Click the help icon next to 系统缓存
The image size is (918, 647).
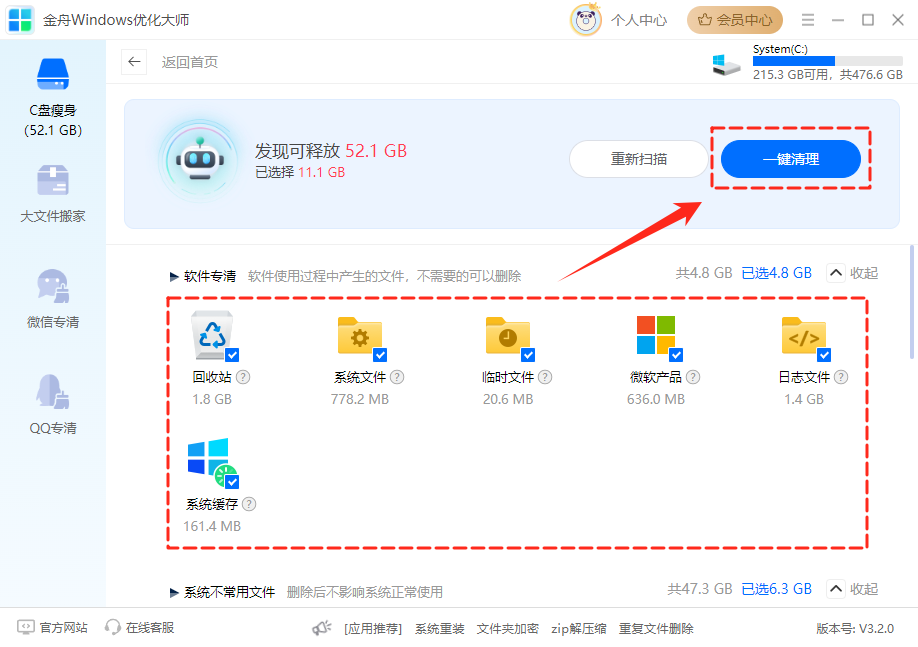coord(249,505)
